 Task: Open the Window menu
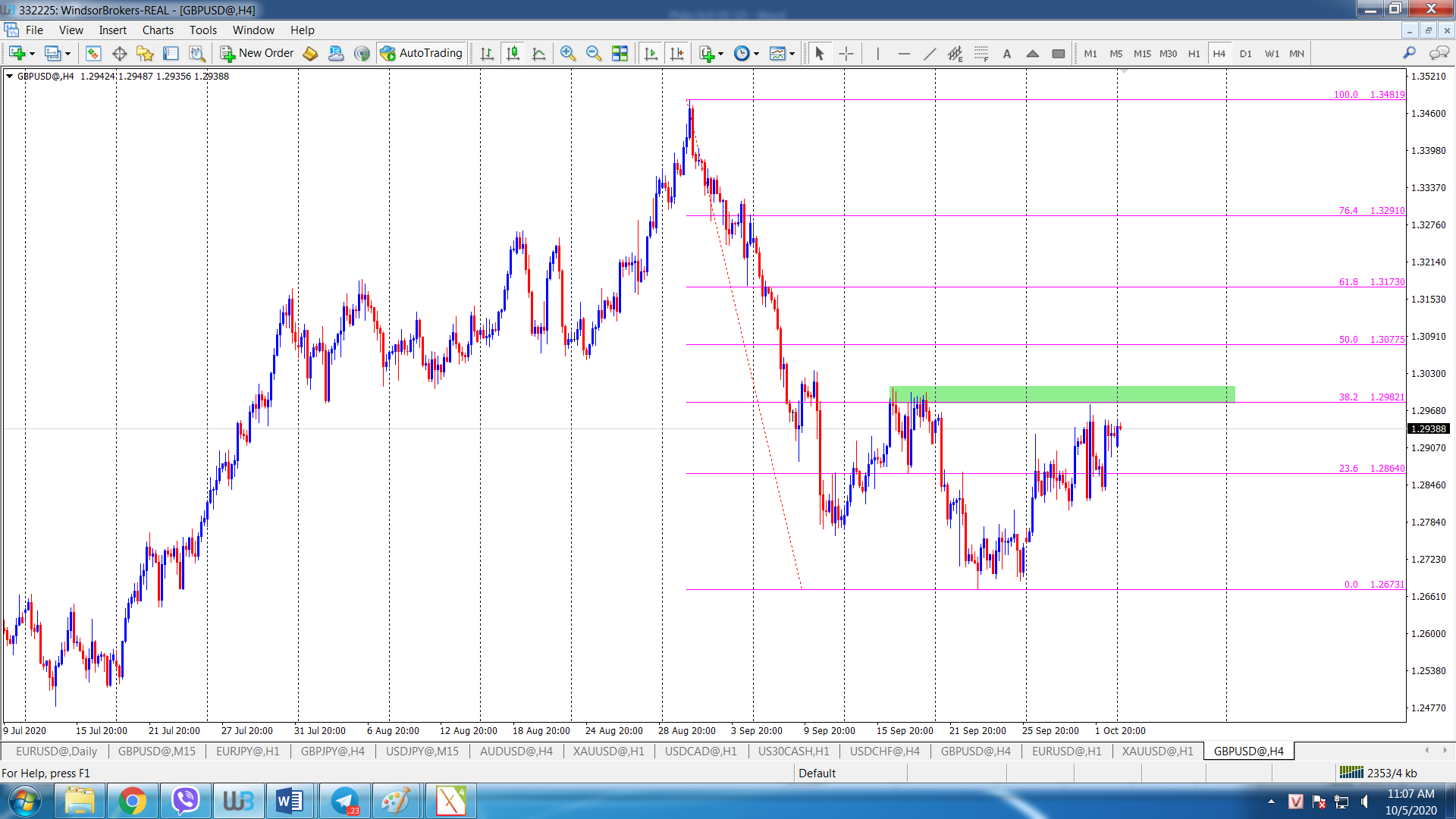pyautogui.click(x=253, y=30)
